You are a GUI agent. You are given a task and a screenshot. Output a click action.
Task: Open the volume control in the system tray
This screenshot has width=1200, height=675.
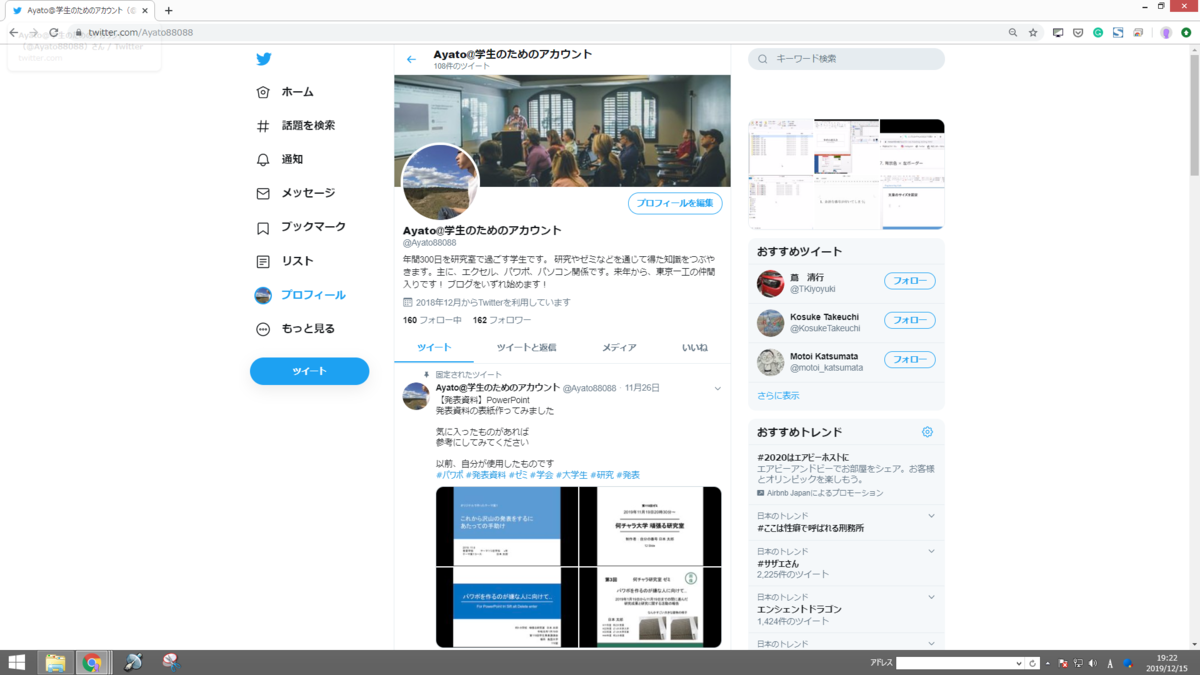point(1093,662)
